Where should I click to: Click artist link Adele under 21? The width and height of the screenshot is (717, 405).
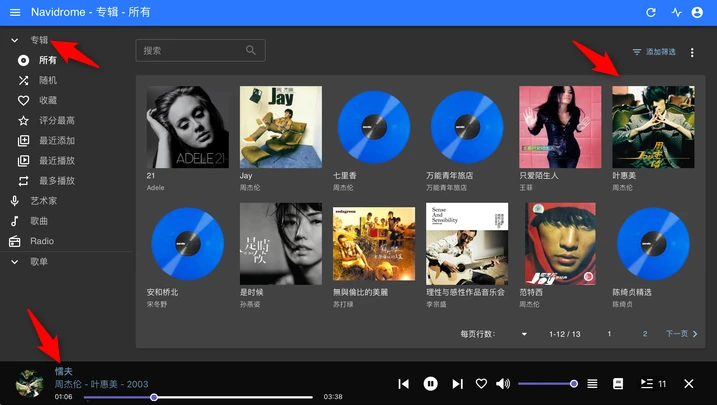(x=155, y=188)
